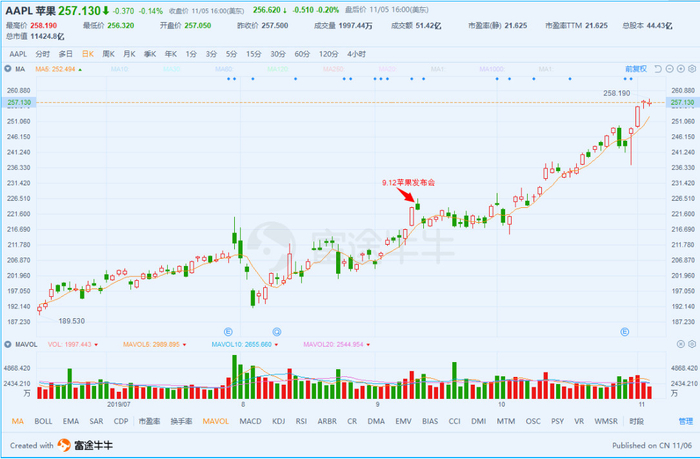The width and height of the screenshot is (700, 459).
Task: Select the 日K daily candlestick tab
Action: click(88, 54)
